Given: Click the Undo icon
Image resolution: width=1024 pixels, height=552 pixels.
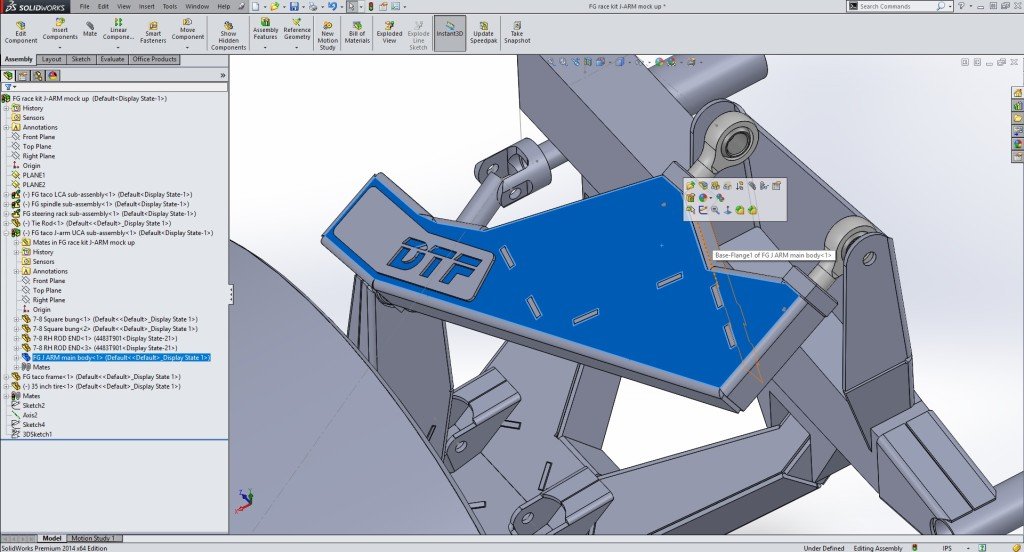Looking at the screenshot, I should (332, 7).
